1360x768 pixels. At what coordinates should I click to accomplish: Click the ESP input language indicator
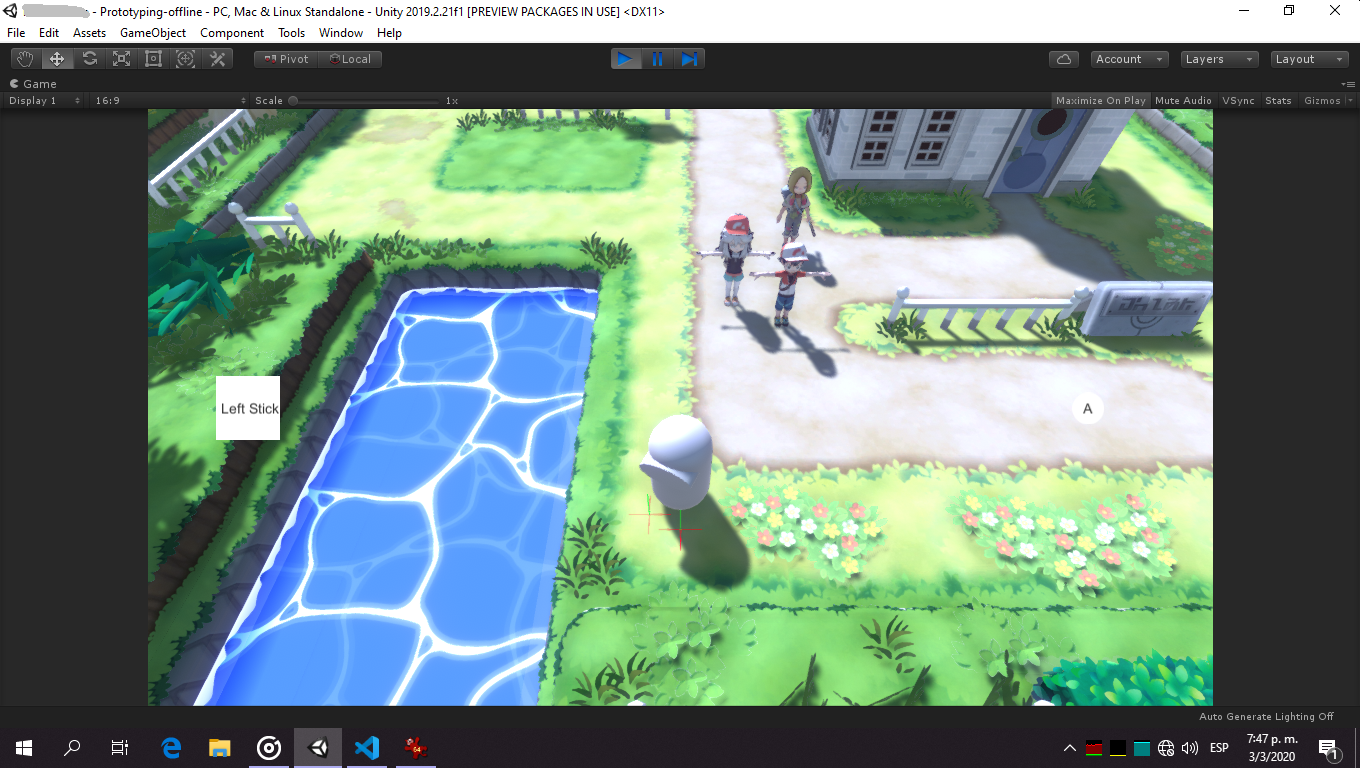(x=1219, y=748)
